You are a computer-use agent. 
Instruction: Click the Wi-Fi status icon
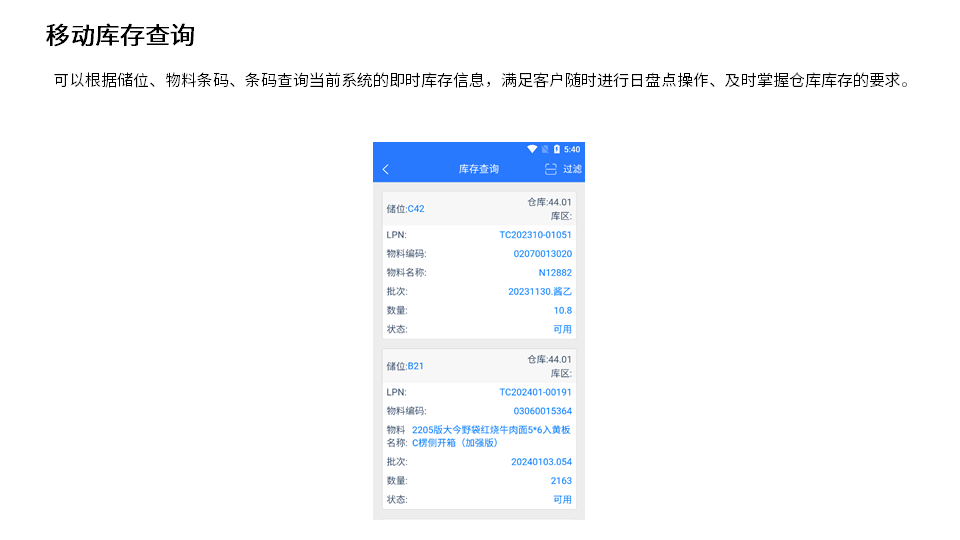click(x=532, y=149)
